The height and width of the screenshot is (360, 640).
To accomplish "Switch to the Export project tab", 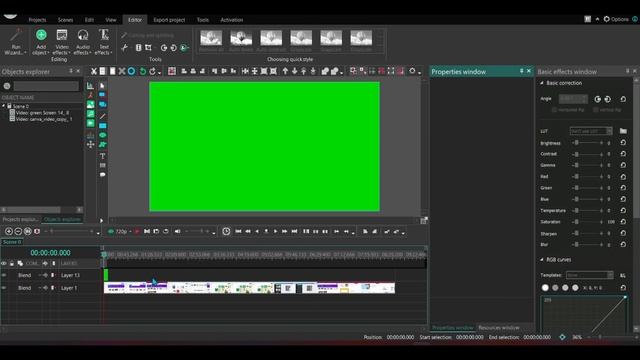I will [169, 20].
